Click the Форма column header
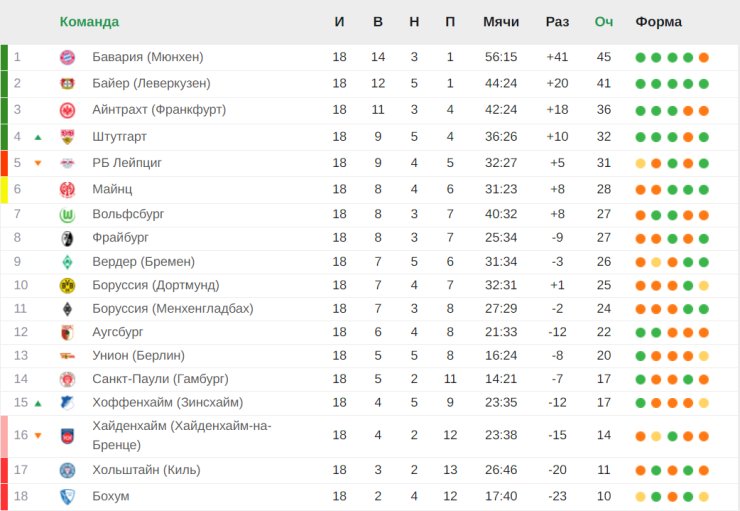Screen dimensions: 740x511 (658, 22)
